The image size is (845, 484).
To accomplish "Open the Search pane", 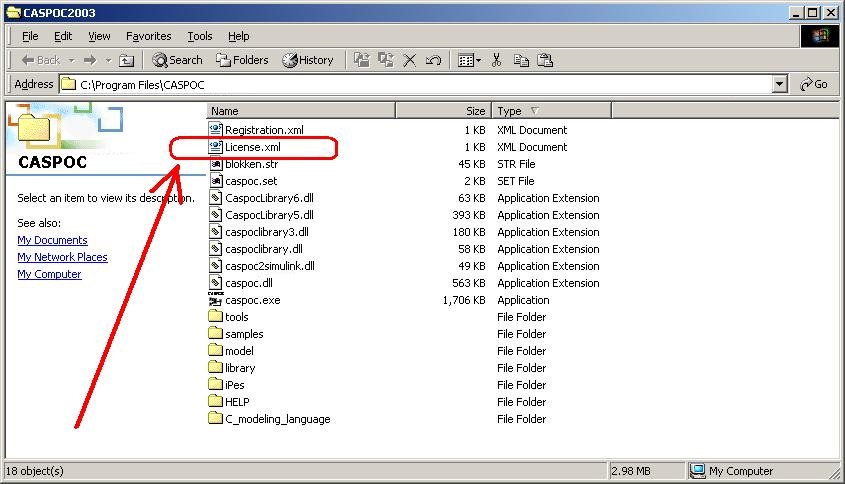I will click(177, 60).
